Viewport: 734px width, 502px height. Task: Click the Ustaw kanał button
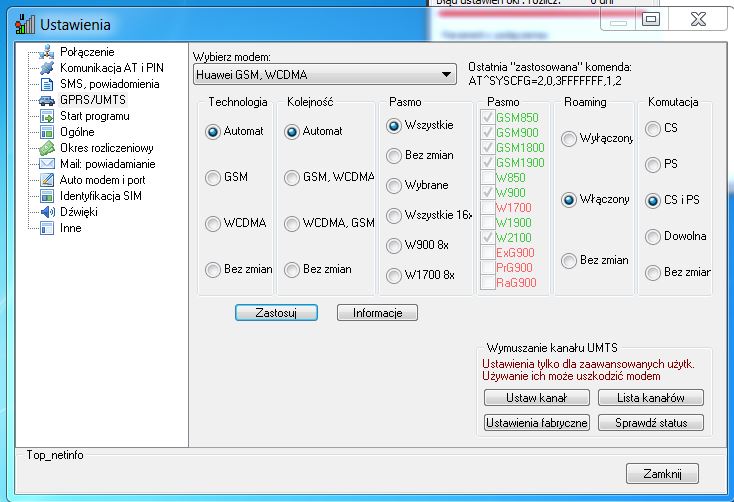tap(536, 398)
